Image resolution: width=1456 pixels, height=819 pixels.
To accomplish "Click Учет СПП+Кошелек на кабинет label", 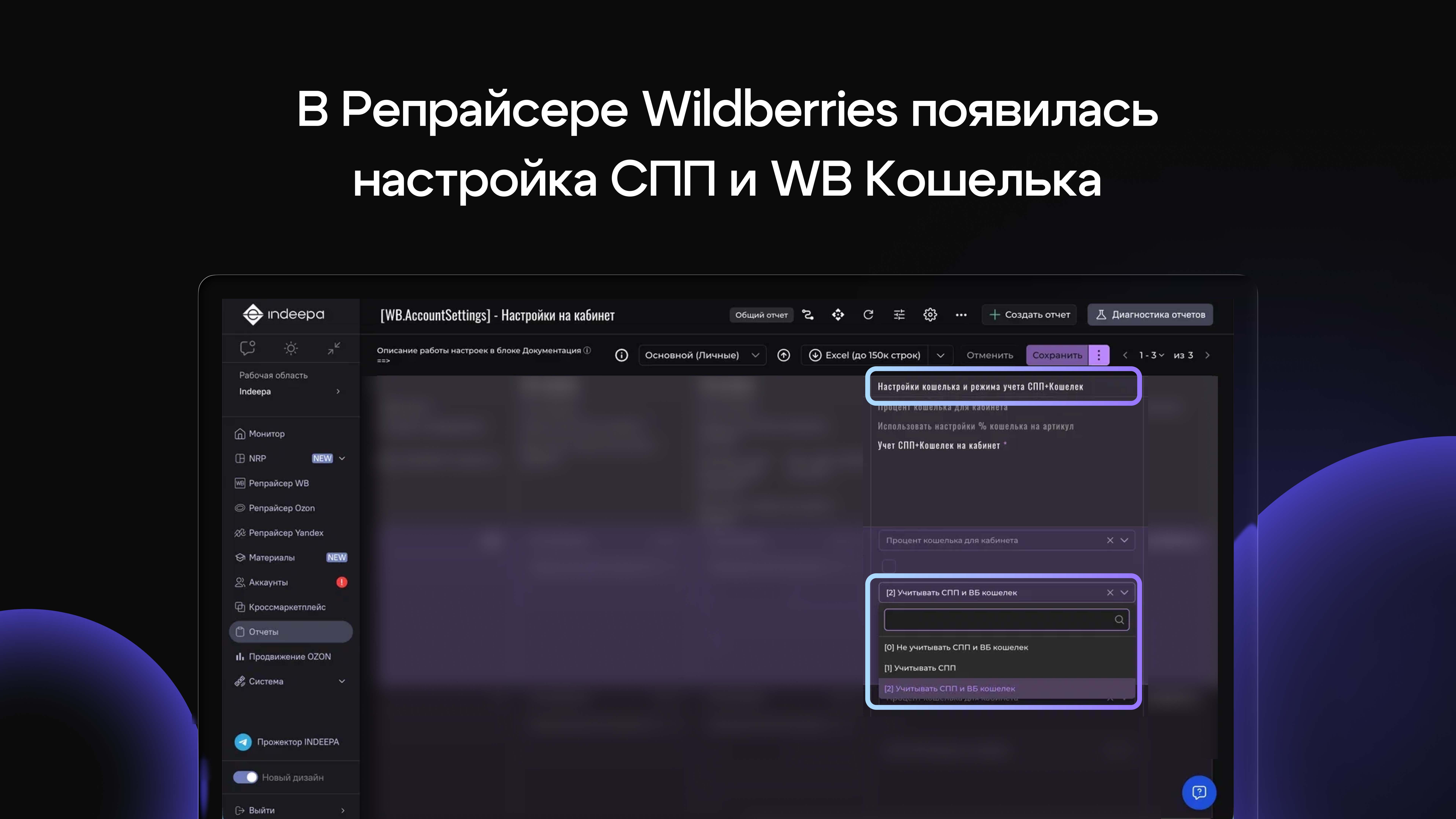I will [x=939, y=445].
